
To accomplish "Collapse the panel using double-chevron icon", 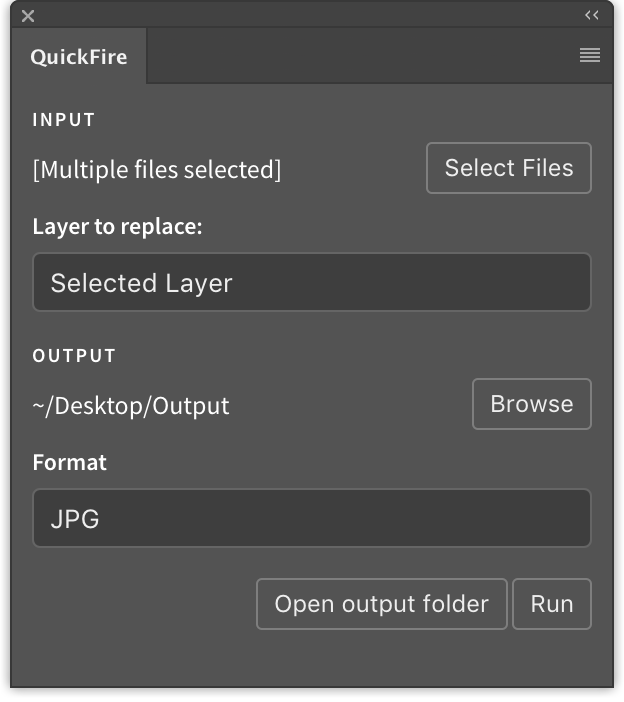I will pos(591,15).
